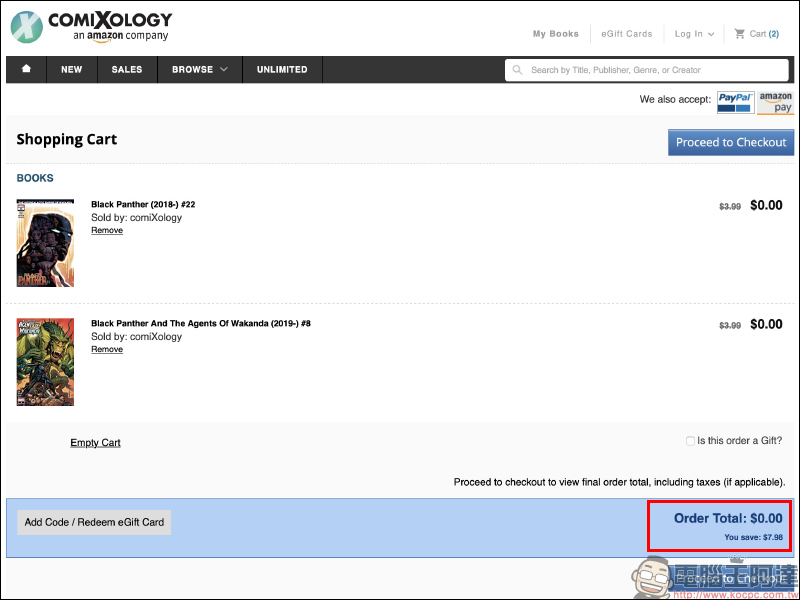Image resolution: width=800 pixels, height=600 pixels.
Task: Open the UNLIMITED section
Action: coord(282,69)
